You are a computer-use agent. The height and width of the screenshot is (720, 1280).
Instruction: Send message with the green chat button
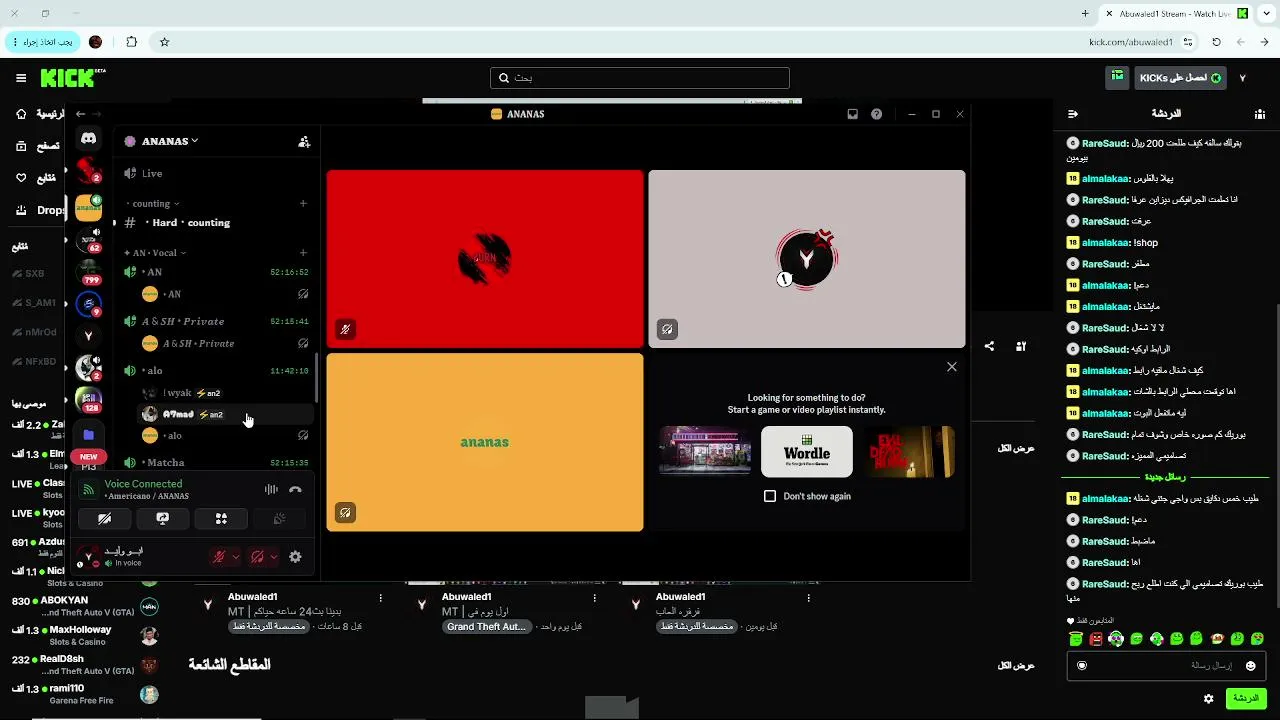[1246, 698]
